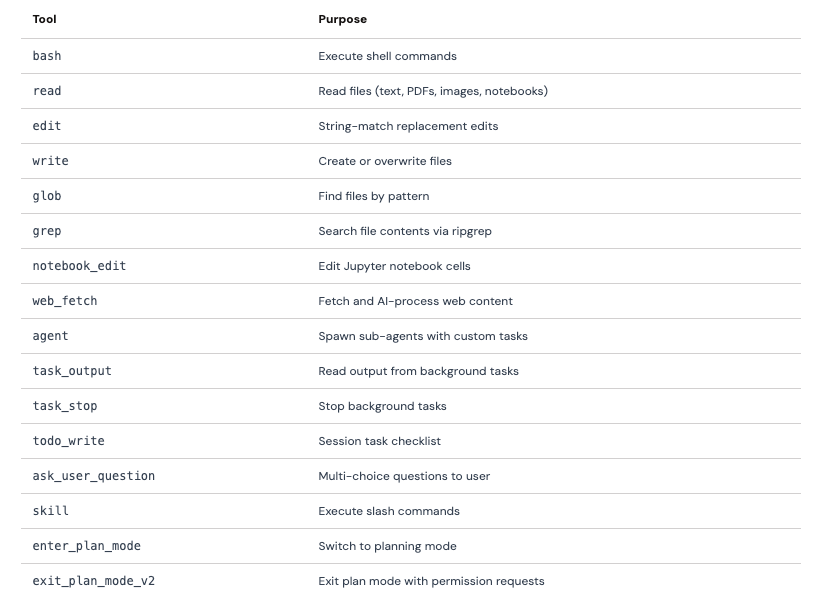Screen dimensions: 826x612
Task: Select the todo_write tool entry
Action: click(x=68, y=441)
